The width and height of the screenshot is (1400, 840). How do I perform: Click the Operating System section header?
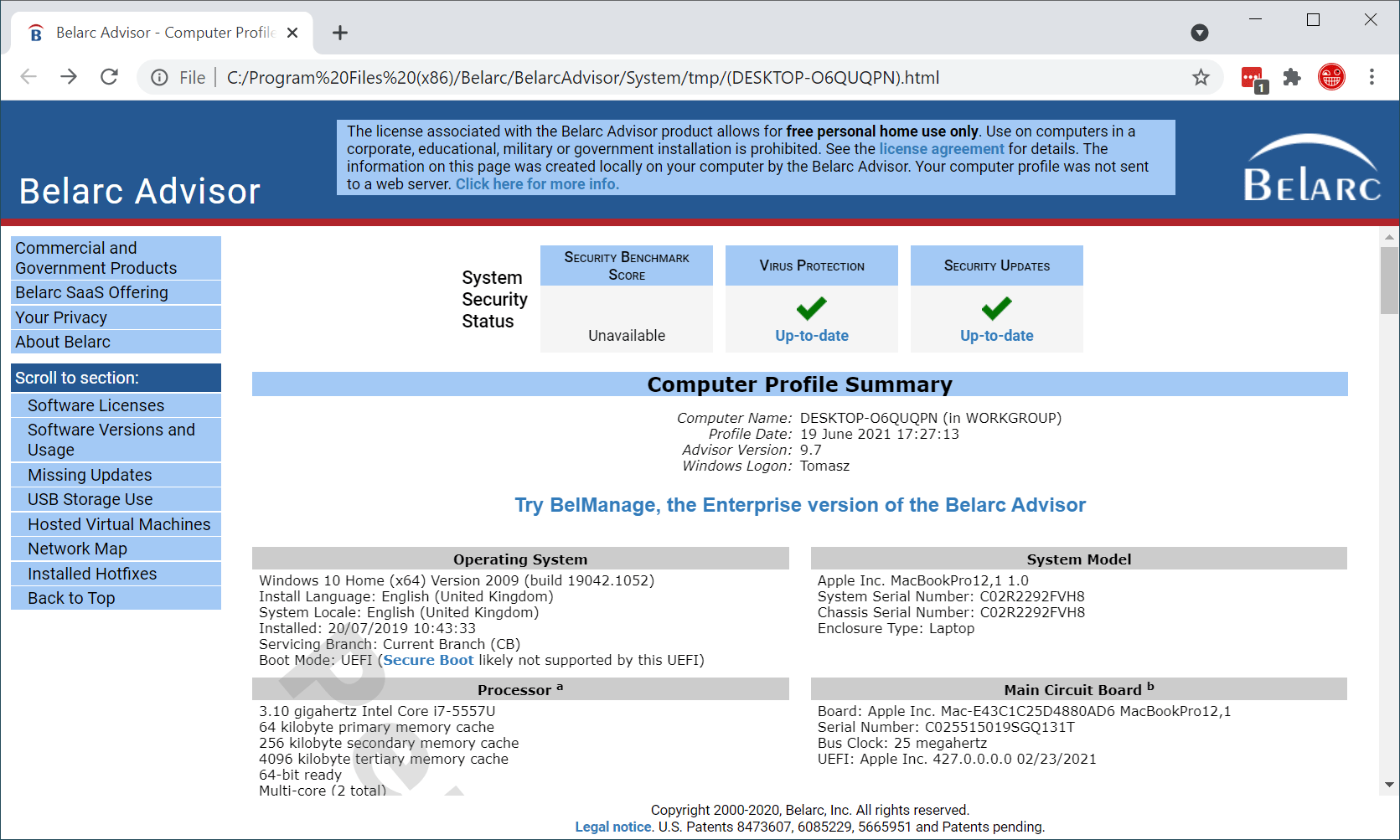(520, 559)
